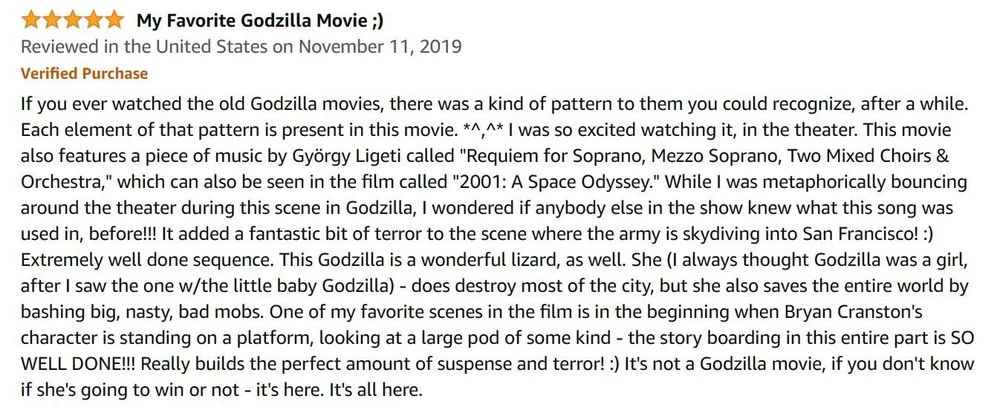The image size is (1000, 413).
Task: Click the second gold rating star
Action: point(51,19)
